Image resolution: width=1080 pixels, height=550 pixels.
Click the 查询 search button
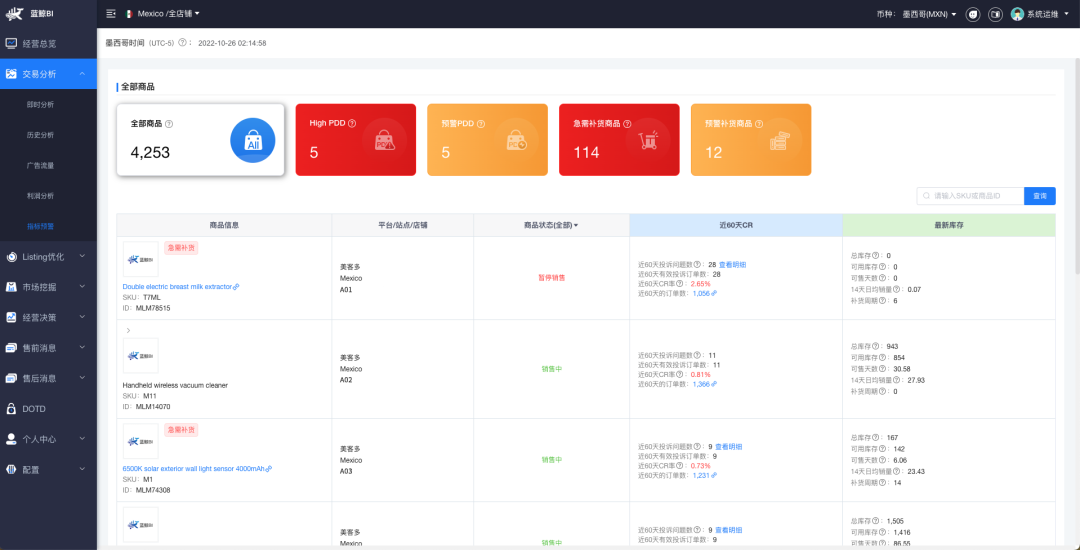1040,196
